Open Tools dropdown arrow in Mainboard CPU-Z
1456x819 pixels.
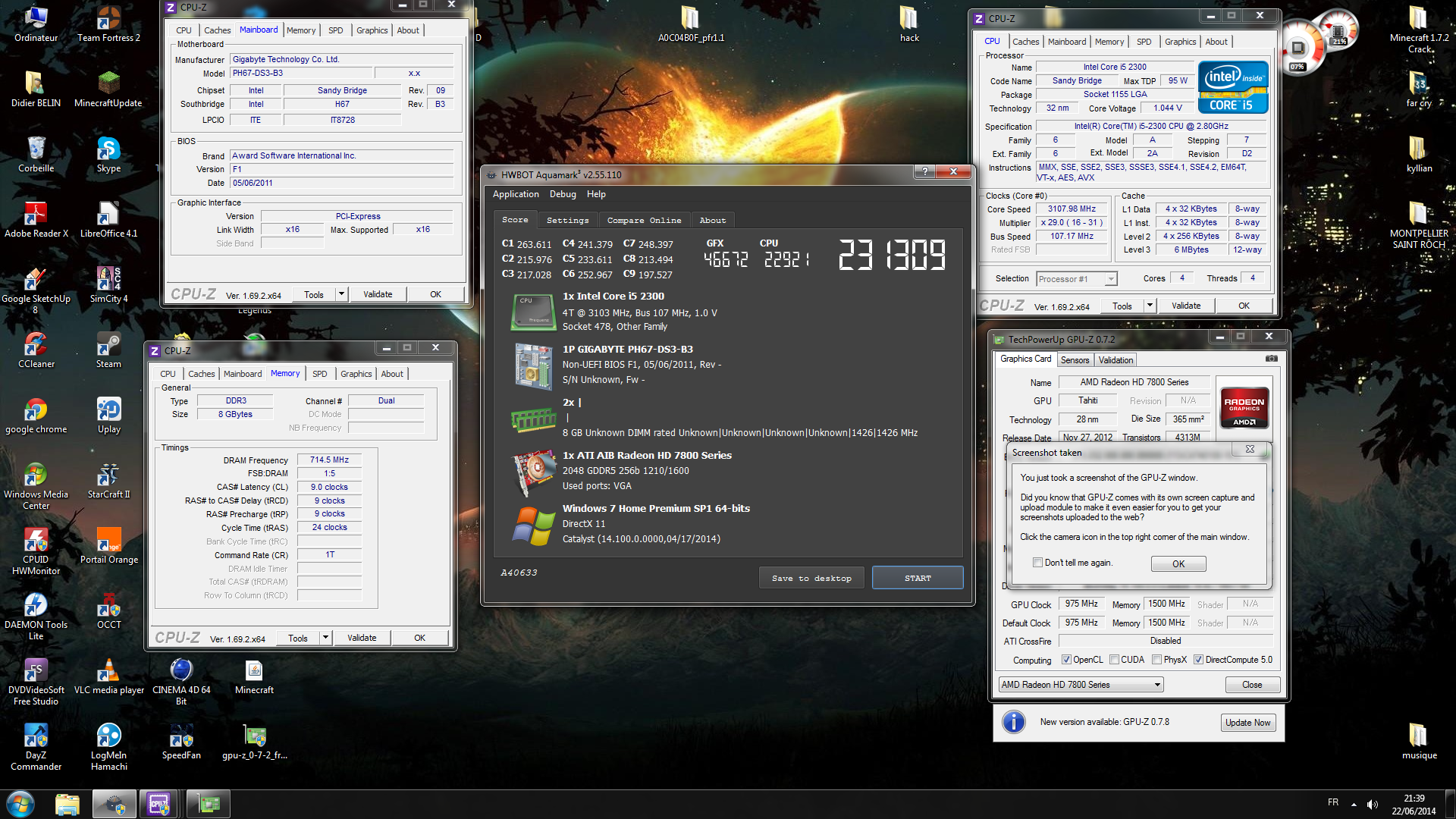(x=341, y=294)
